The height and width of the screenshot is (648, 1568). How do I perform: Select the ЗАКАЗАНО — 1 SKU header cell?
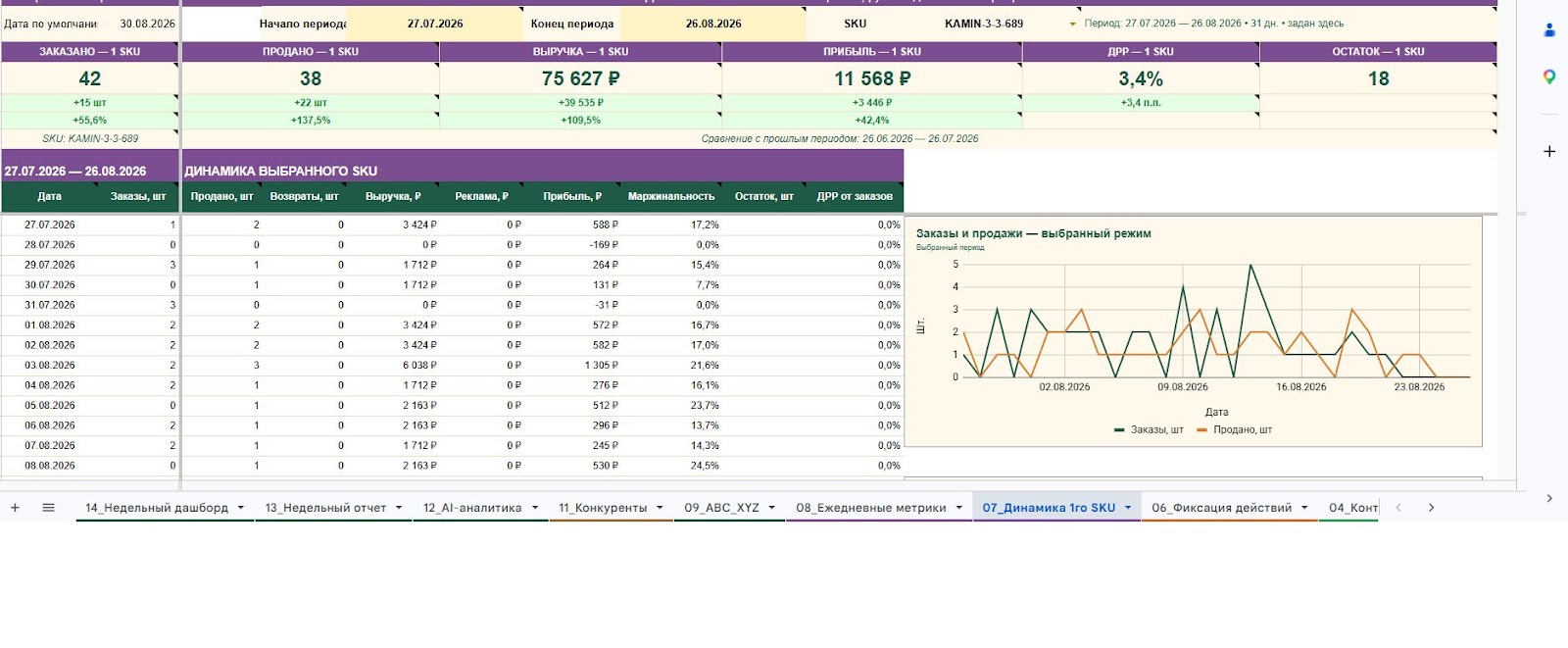tap(90, 51)
